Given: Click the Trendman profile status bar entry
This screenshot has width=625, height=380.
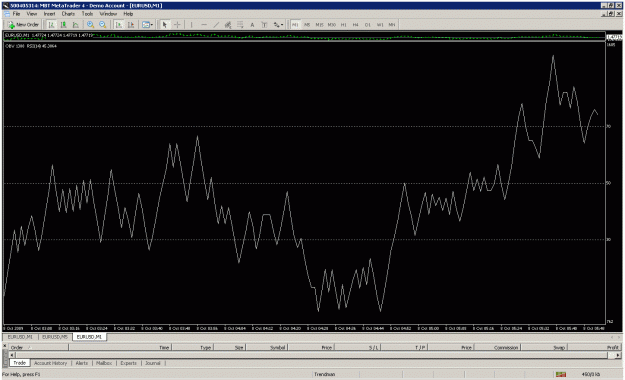Looking at the screenshot, I should pos(325,374).
